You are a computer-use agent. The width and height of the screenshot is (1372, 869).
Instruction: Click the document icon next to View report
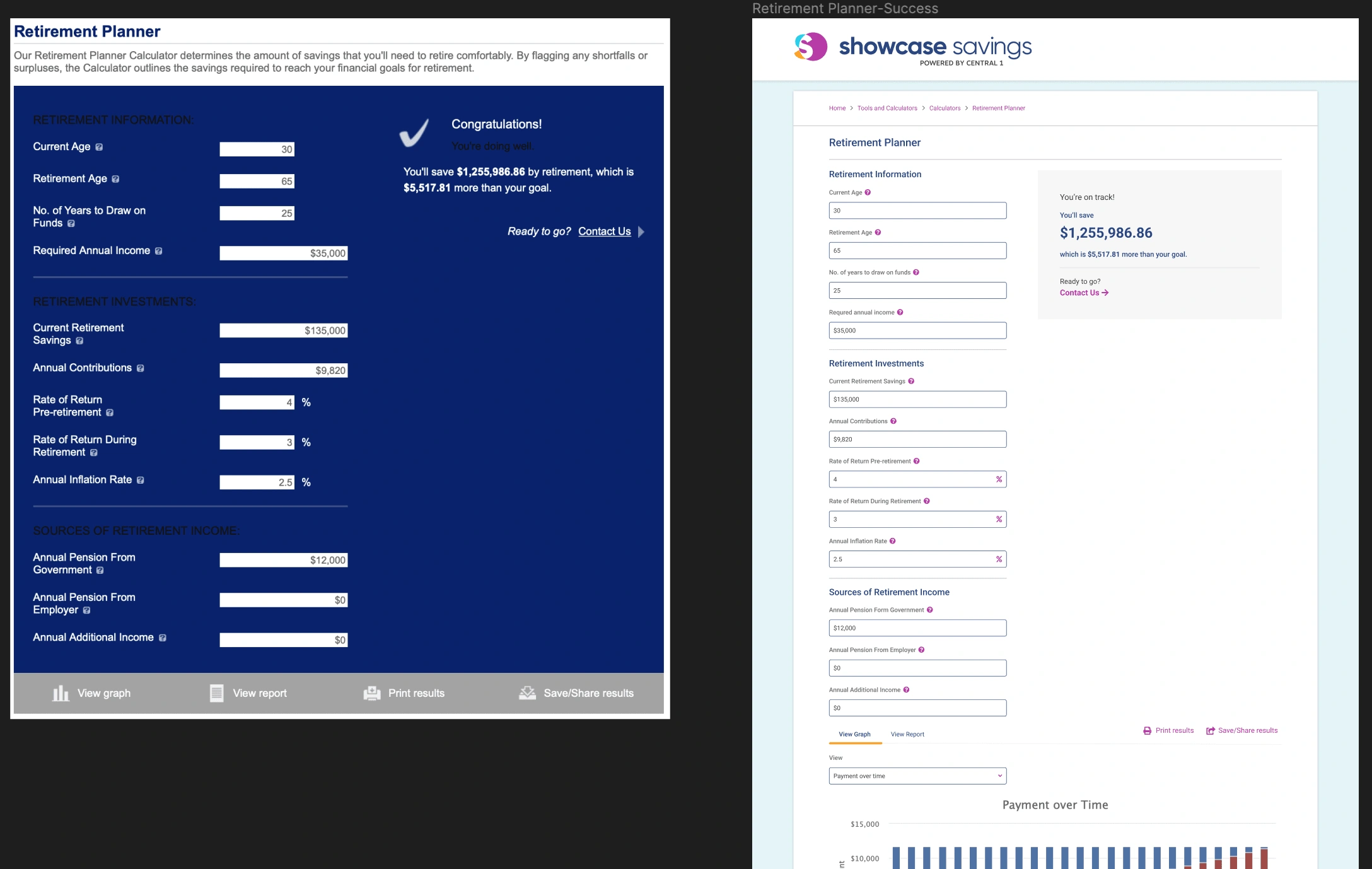click(216, 693)
